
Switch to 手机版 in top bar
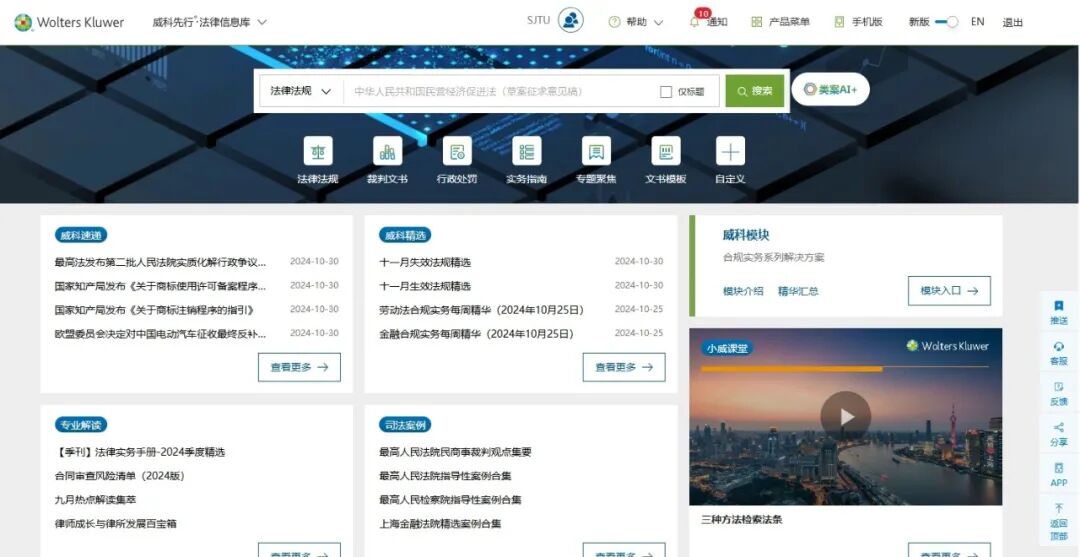click(858, 22)
